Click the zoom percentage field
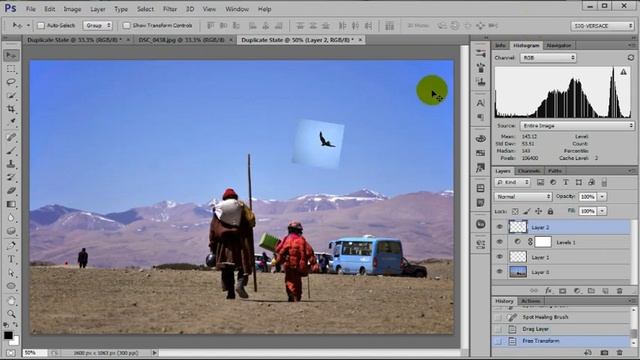This screenshot has height=360, width=640. click(35, 353)
